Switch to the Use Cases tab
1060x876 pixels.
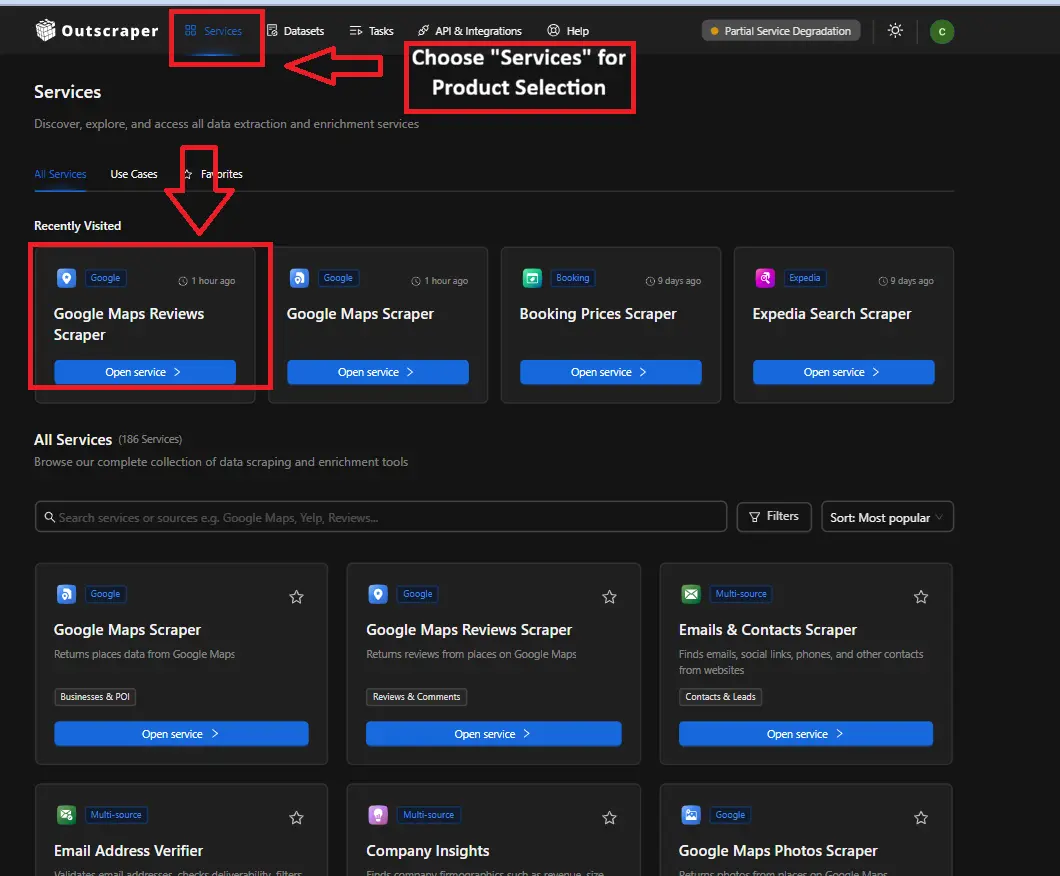134,174
